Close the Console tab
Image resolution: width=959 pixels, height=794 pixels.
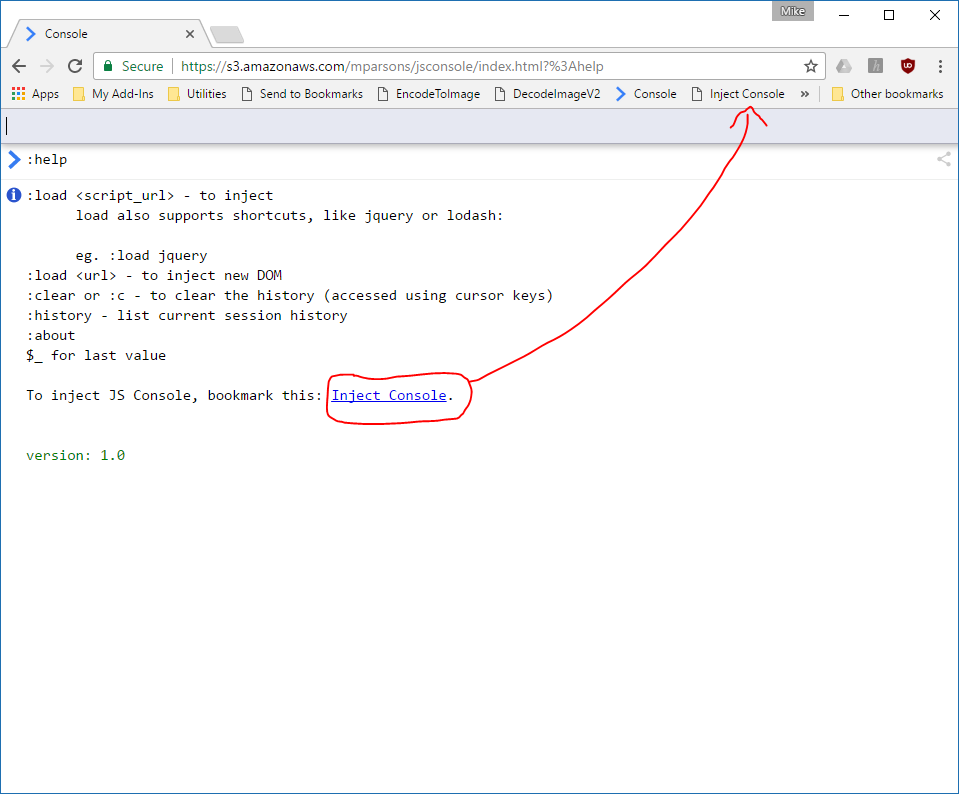pos(190,34)
